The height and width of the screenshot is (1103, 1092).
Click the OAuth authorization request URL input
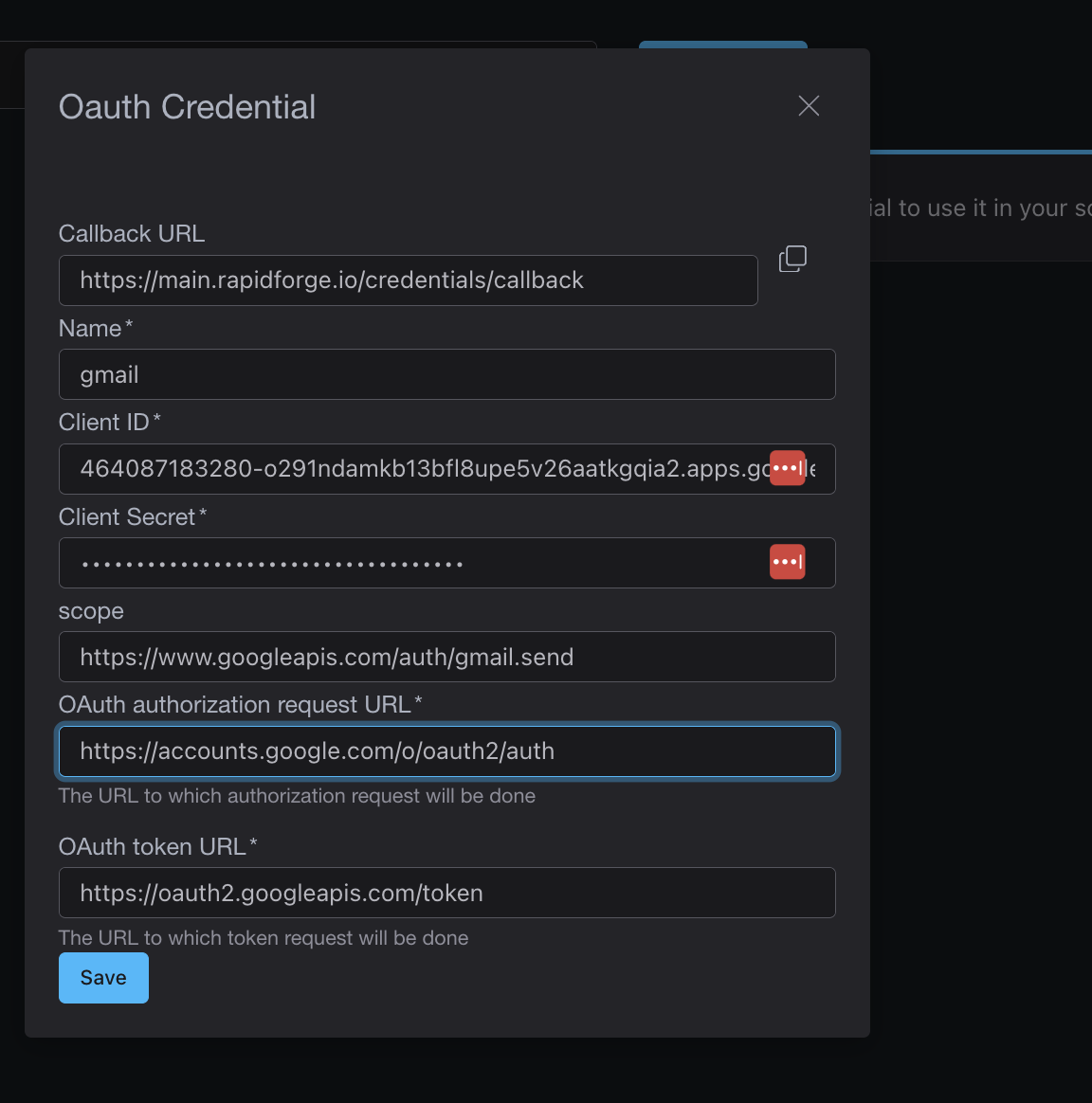pyautogui.click(x=446, y=751)
